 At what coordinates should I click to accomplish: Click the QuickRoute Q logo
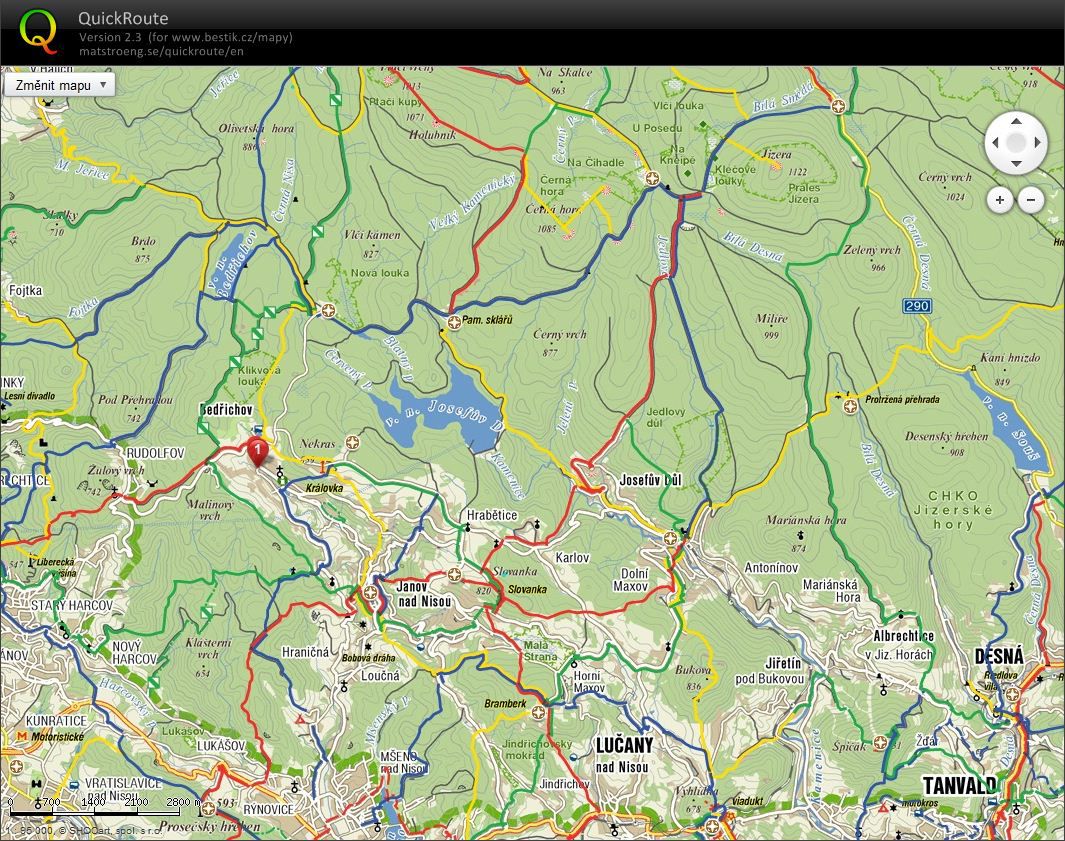[x=38, y=32]
